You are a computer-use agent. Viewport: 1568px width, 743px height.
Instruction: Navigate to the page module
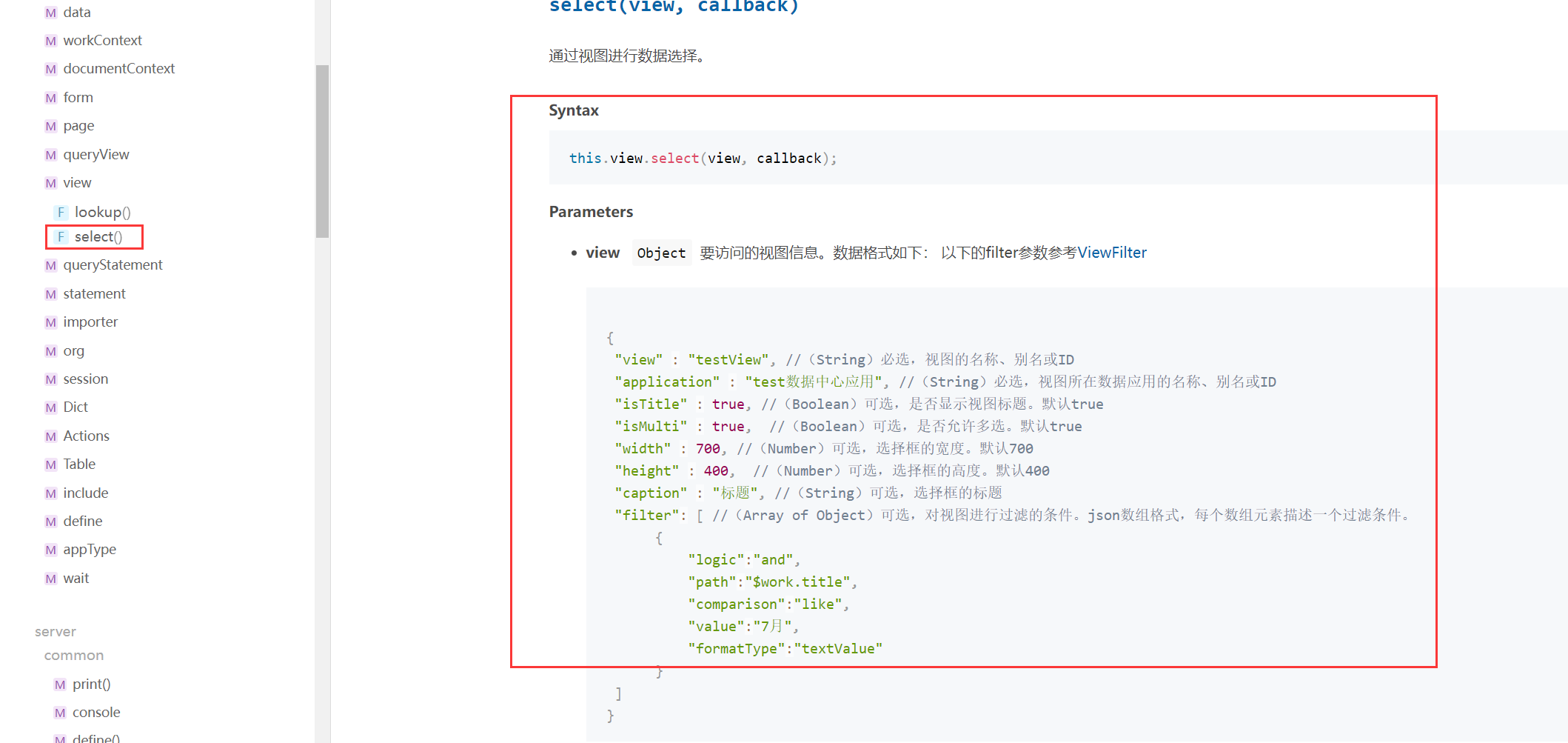(78, 126)
